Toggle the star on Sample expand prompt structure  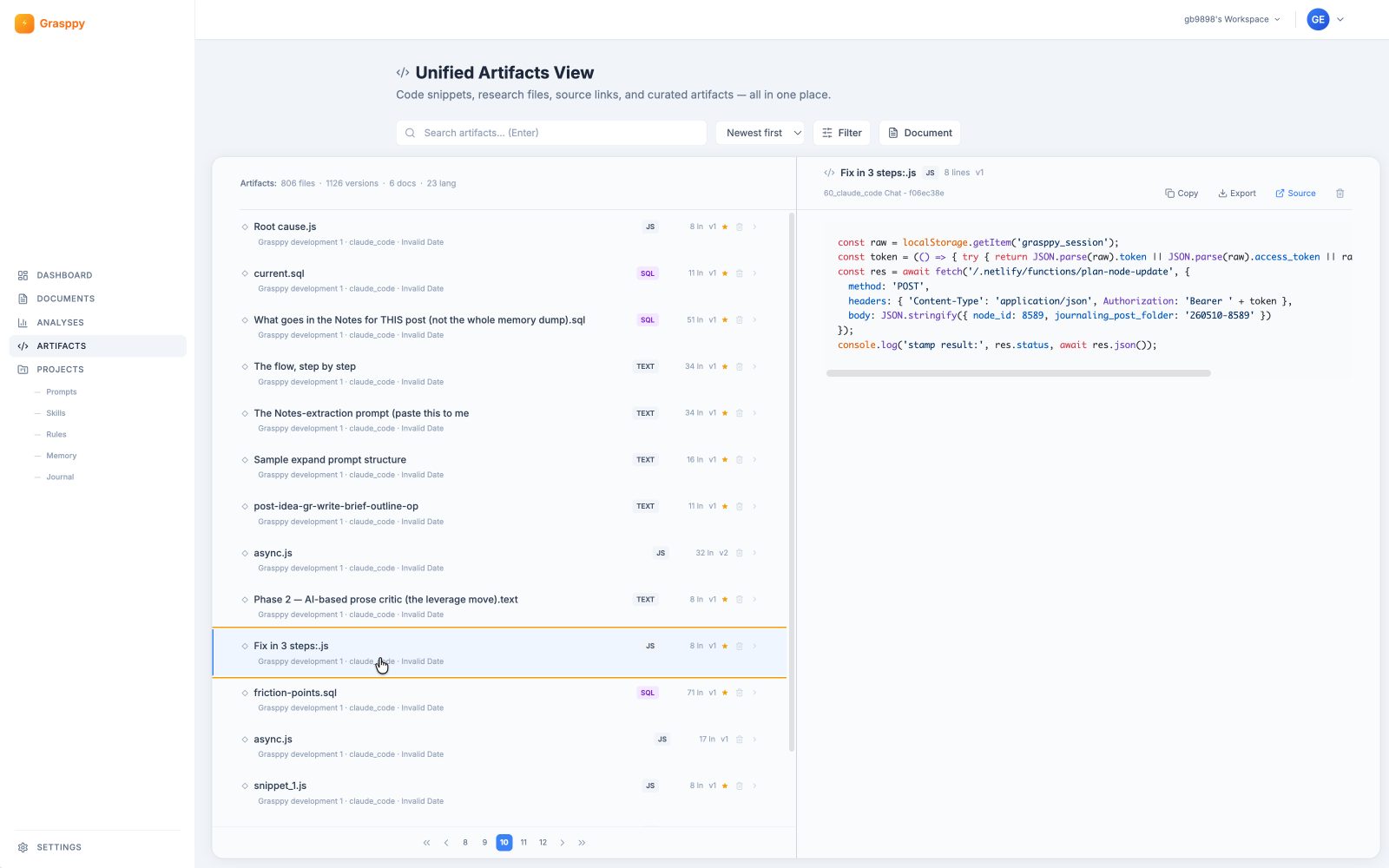tap(725, 460)
